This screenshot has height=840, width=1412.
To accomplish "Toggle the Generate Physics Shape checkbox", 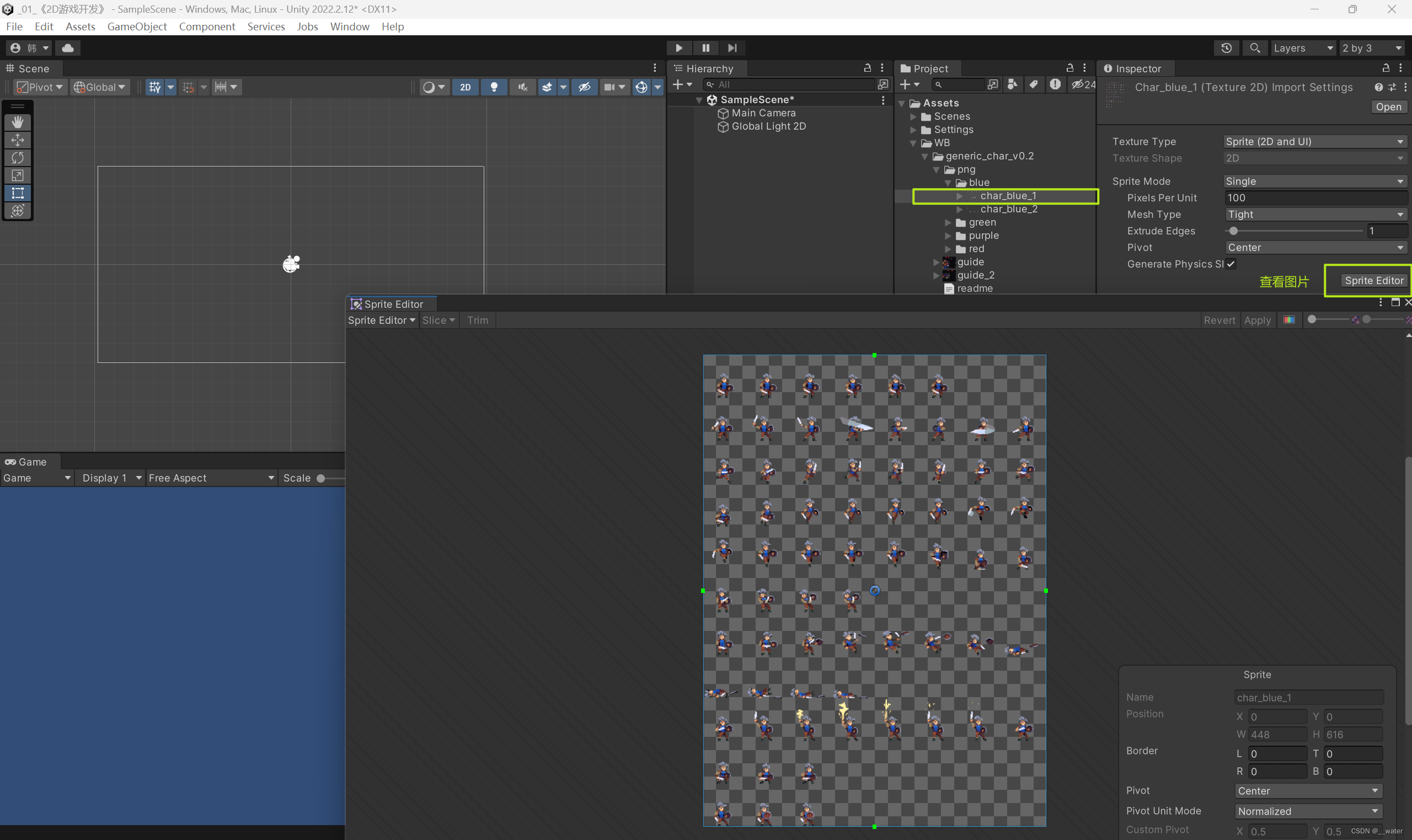I will pyautogui.click(x=1231, y=264).
